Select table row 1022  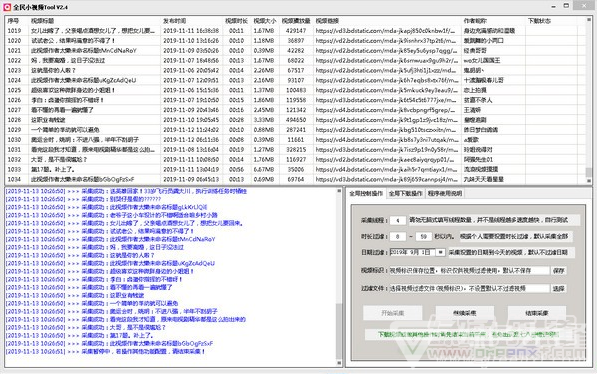[295, 60]
